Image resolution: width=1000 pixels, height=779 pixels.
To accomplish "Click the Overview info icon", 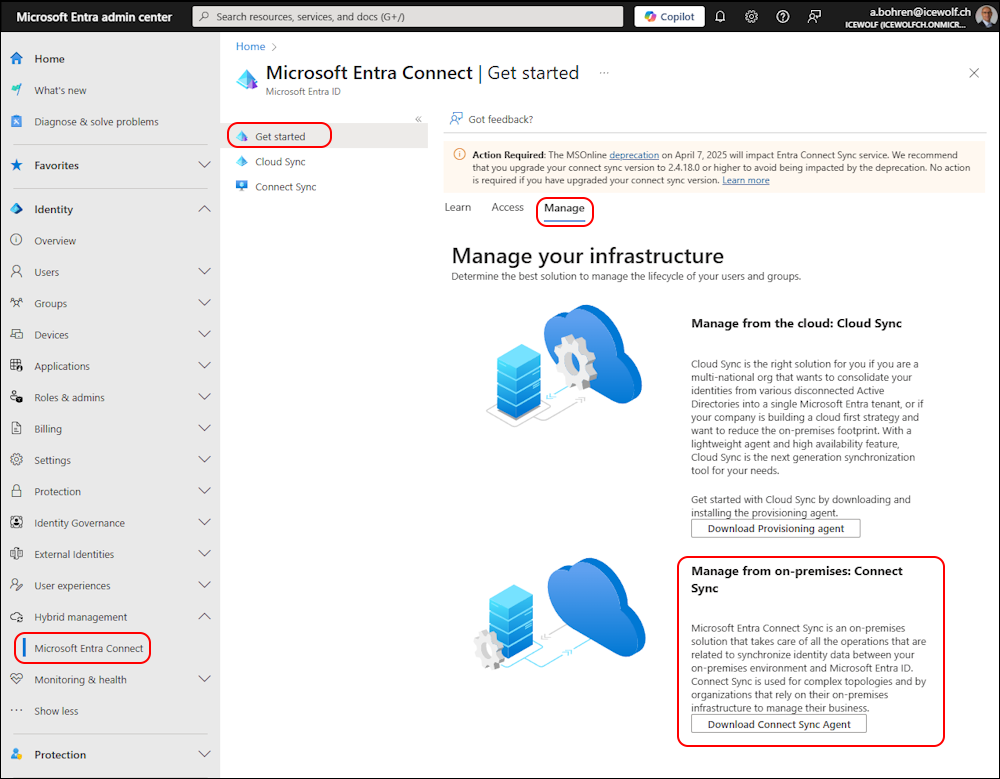I will tap(17, 240).
